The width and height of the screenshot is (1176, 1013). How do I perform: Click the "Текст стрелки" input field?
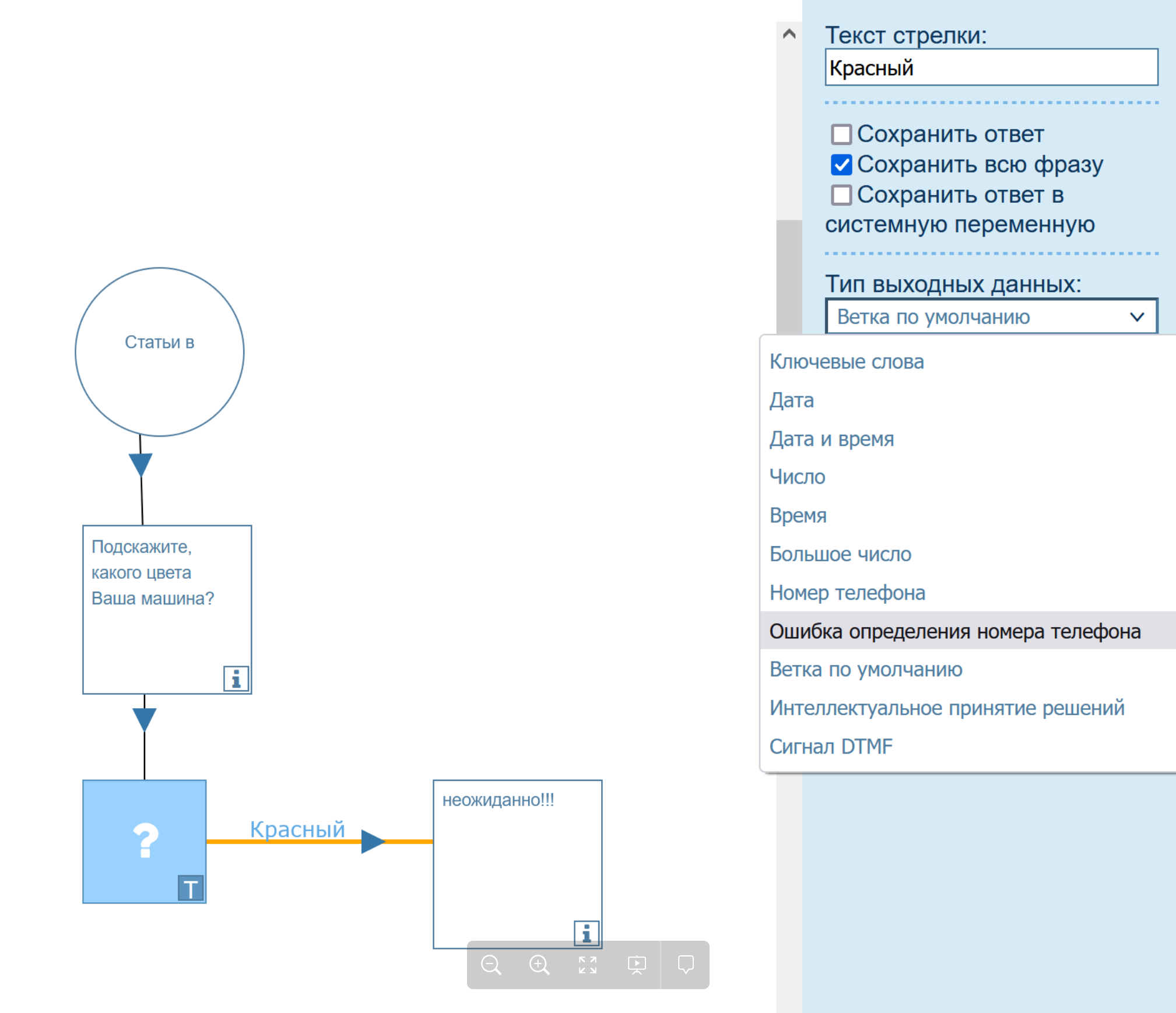click(991, 68)
